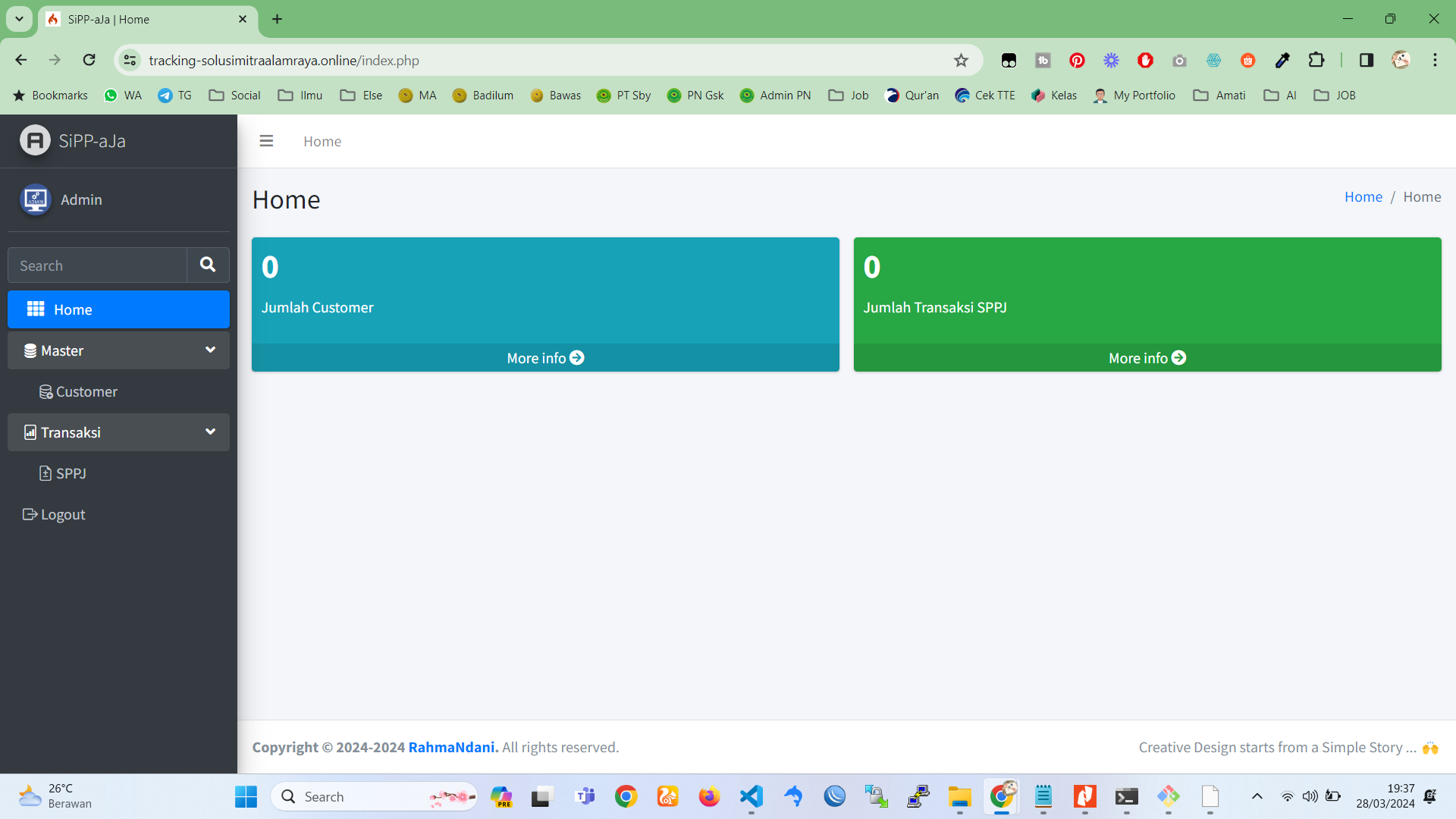View site information icon in address bar
The height and width of the screenshot is (819, 1456).
click(130, 60)
